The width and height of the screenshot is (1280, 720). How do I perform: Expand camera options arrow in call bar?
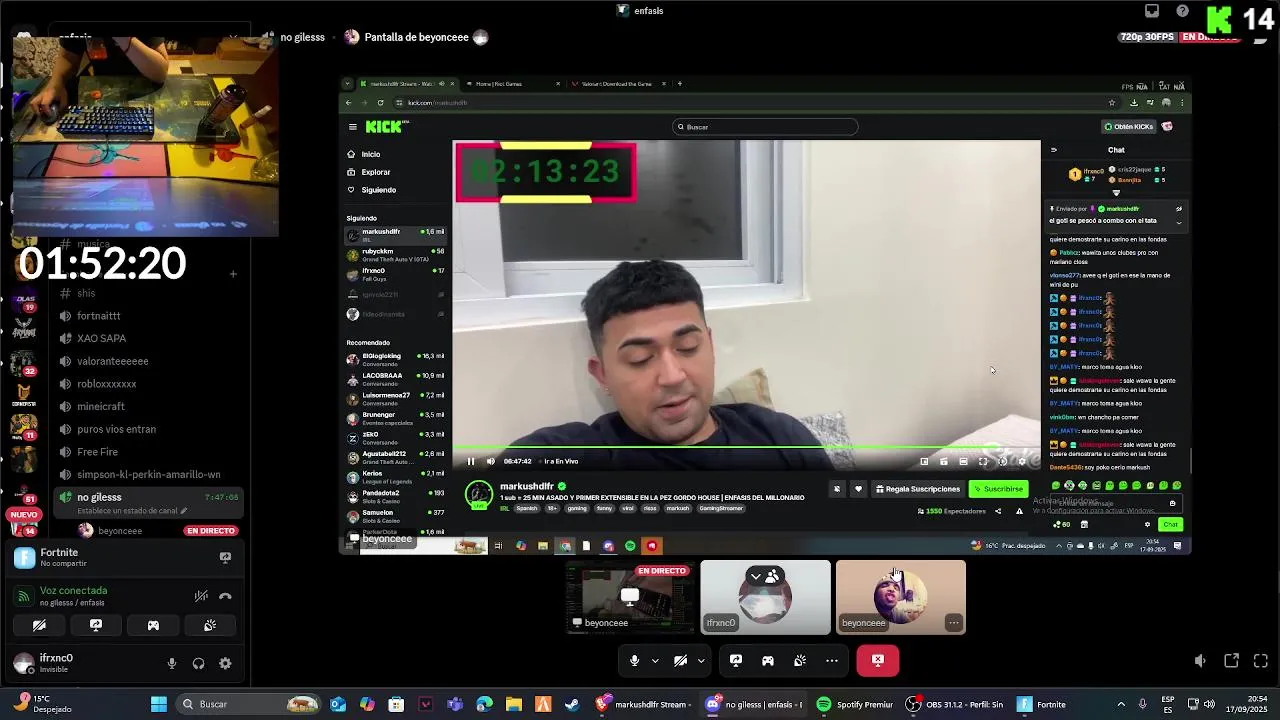click(x=701, y=660)
